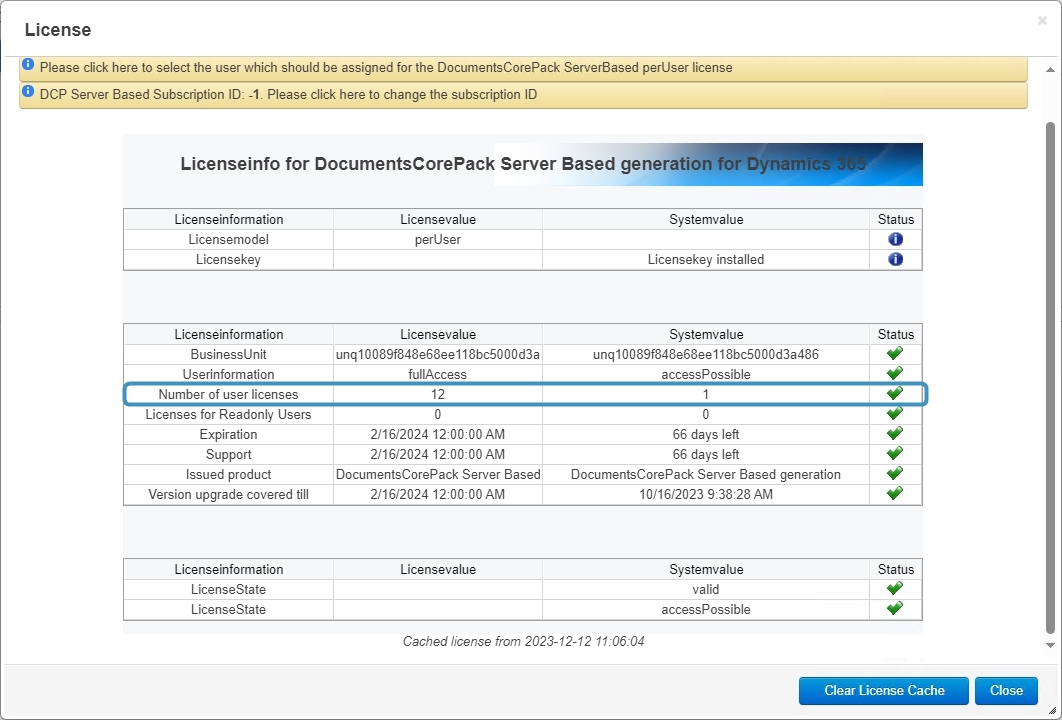Click the green checkmark in Userinformation row
The height and width of the screenshot is (720, 1062).
(x=895, y=373)
